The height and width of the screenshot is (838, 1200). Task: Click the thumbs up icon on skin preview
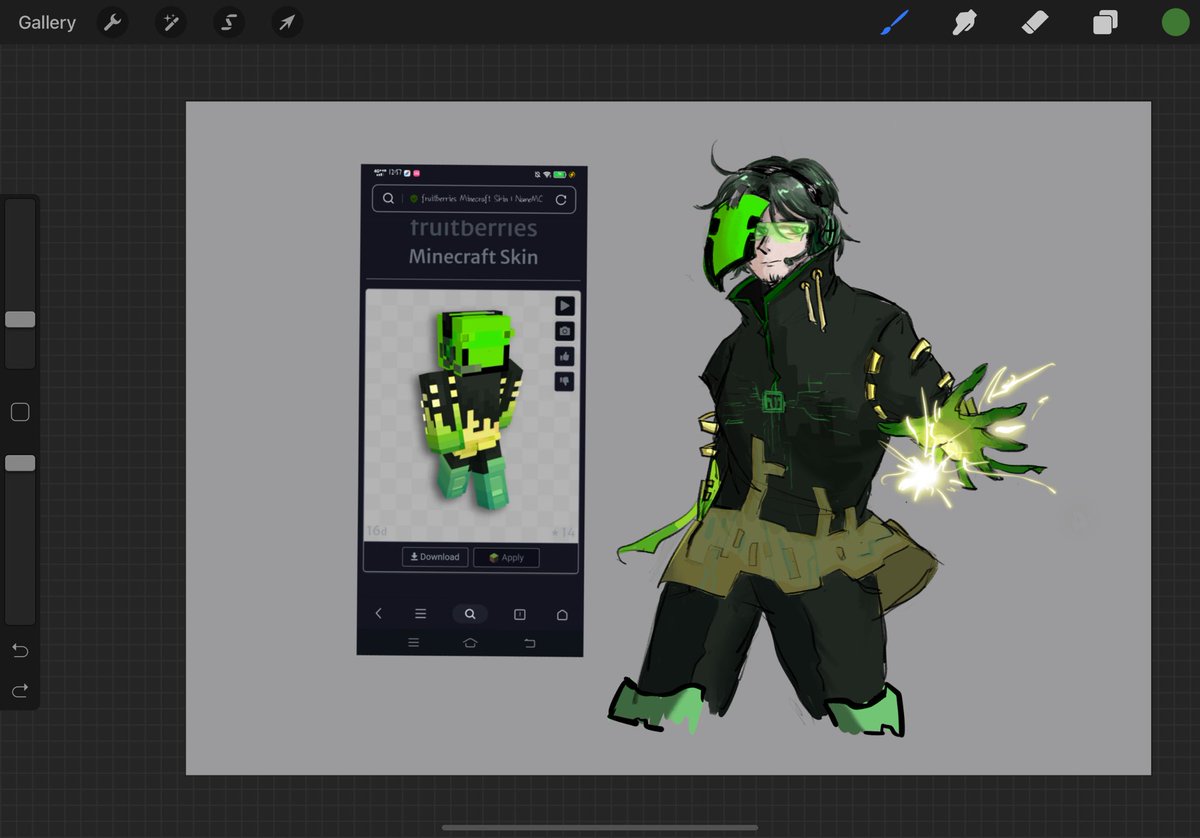point(565,356)
